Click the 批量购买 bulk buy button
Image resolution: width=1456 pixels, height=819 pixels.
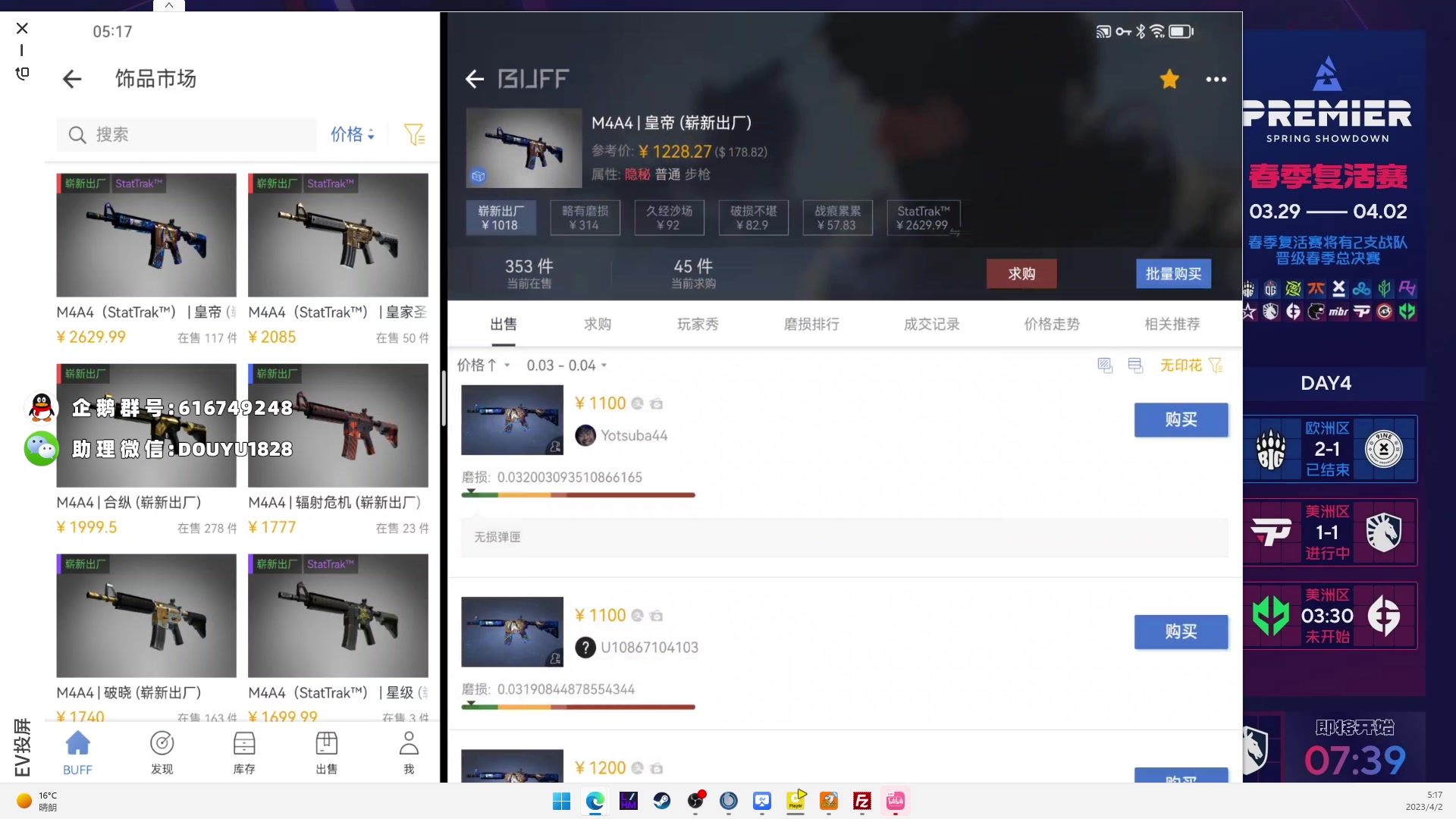click(x=1173, y=274)
